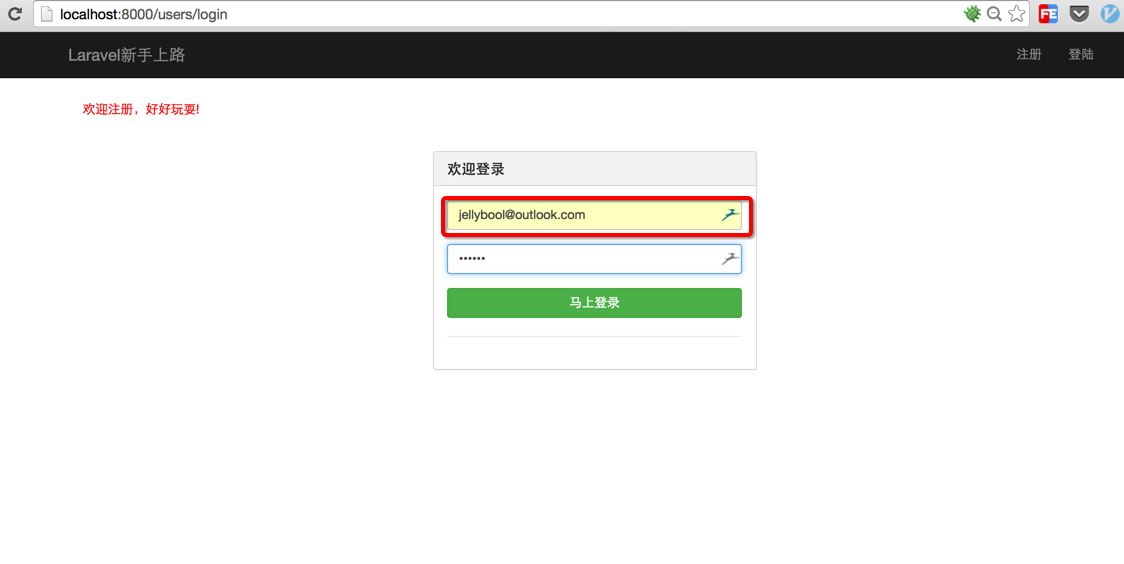Image resolution: width=1124 pixels, height=564 pixels.
Task: Click the page icon left of the URL
Action: pyautogui.click(x=46, y=14)
